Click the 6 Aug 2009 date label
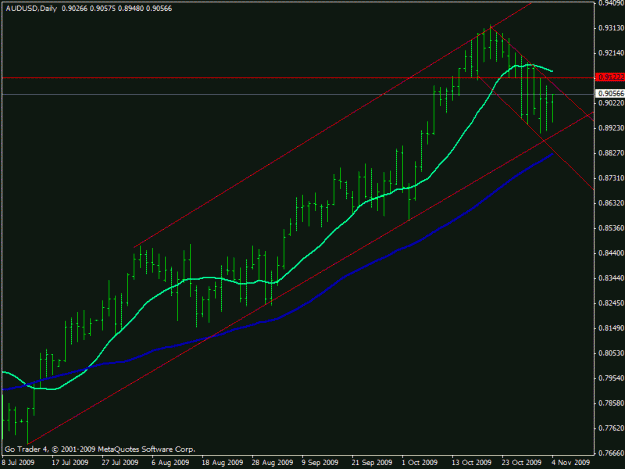The image size is (625, 469). (x=170, y=463)
